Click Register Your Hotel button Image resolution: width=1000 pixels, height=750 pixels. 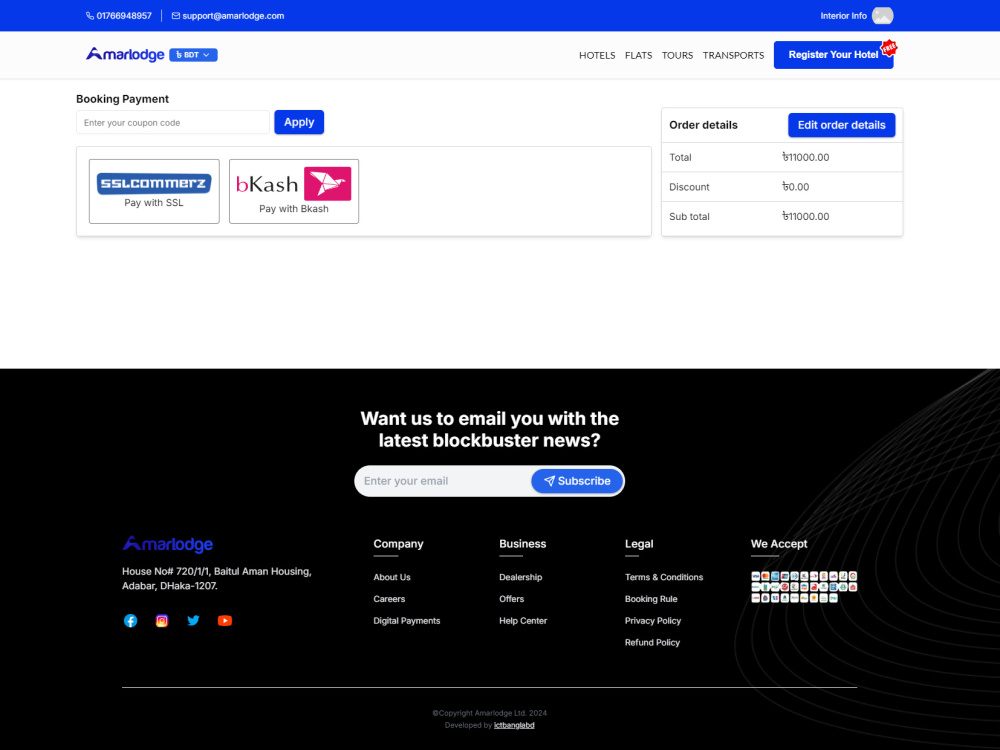833,55
